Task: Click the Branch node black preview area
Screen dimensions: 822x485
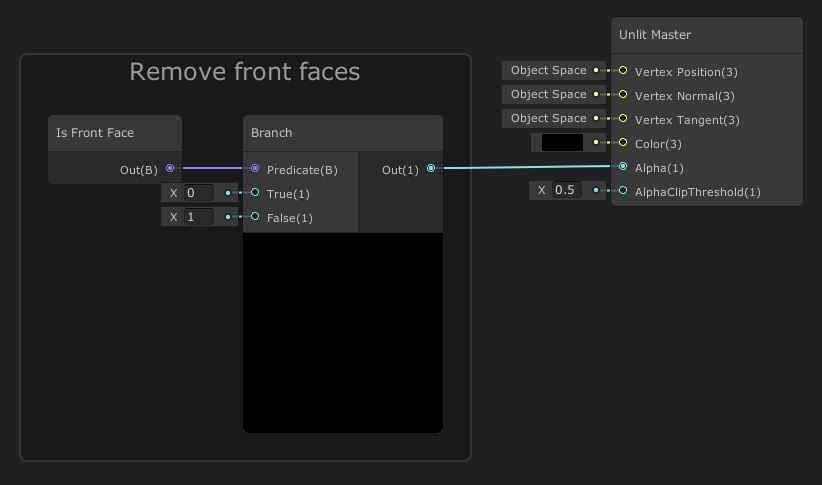Action: pos(343,332)
